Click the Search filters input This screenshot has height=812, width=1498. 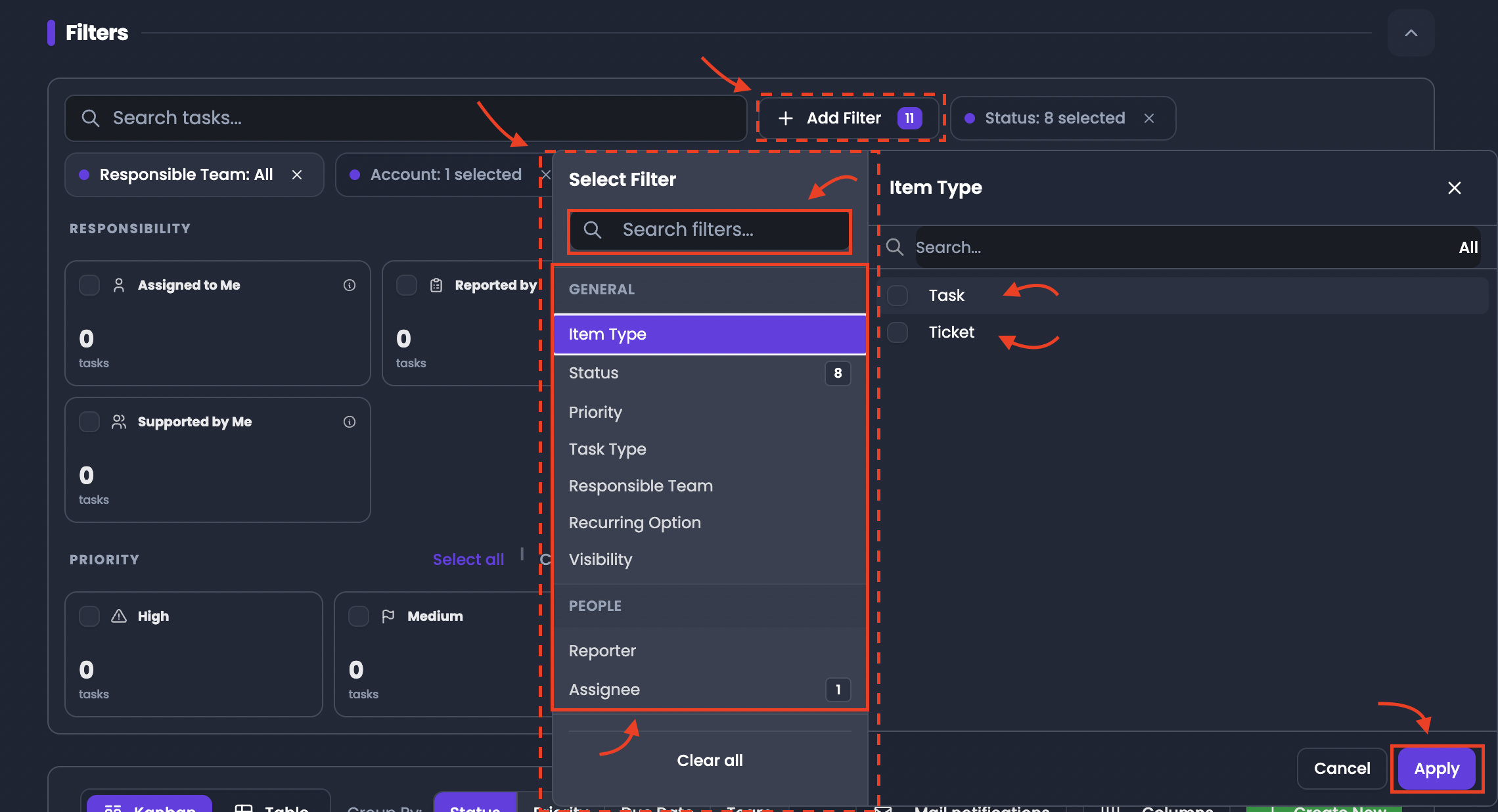(x=710, y=230)
